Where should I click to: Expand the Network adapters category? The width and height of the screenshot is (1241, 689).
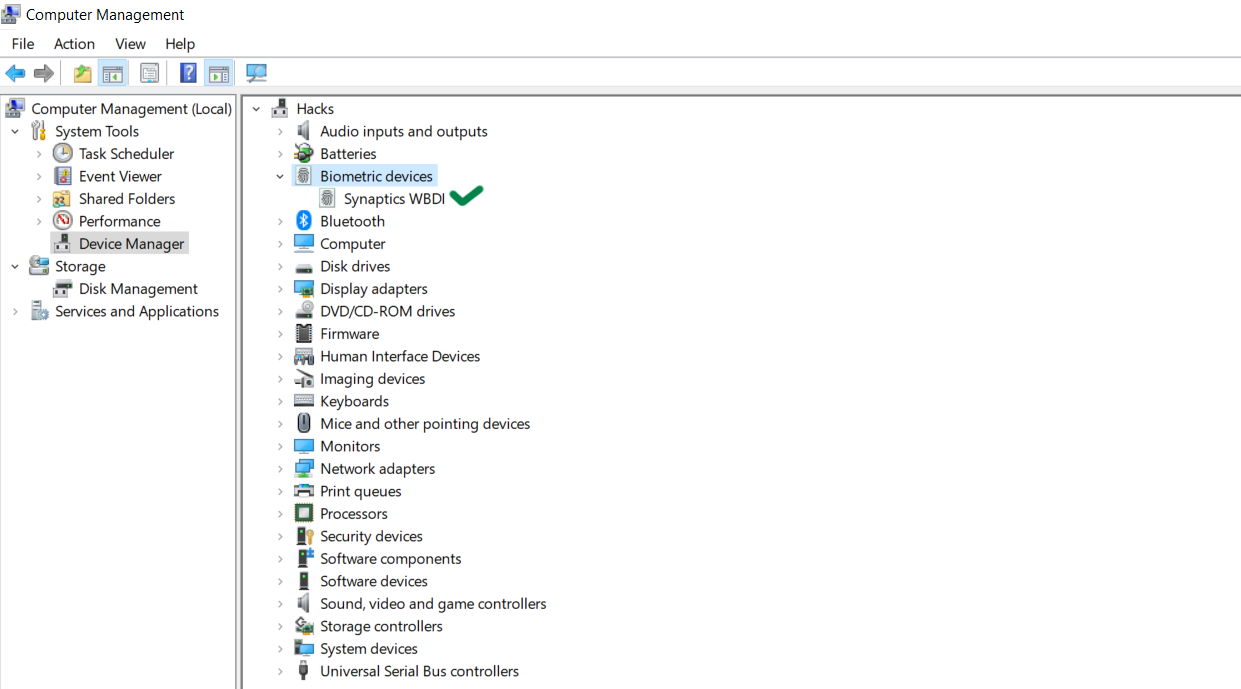pos(280,468)
